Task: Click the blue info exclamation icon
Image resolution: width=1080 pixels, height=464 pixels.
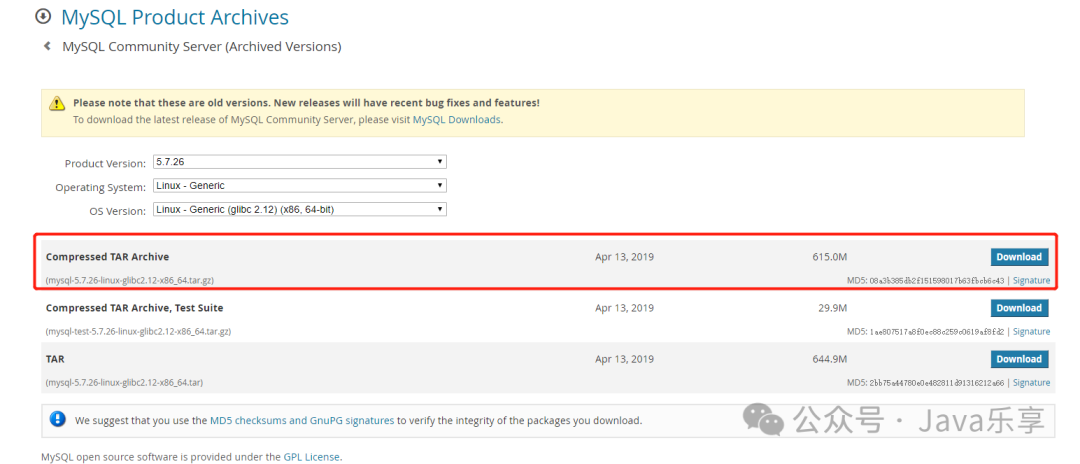Action: 58,419
